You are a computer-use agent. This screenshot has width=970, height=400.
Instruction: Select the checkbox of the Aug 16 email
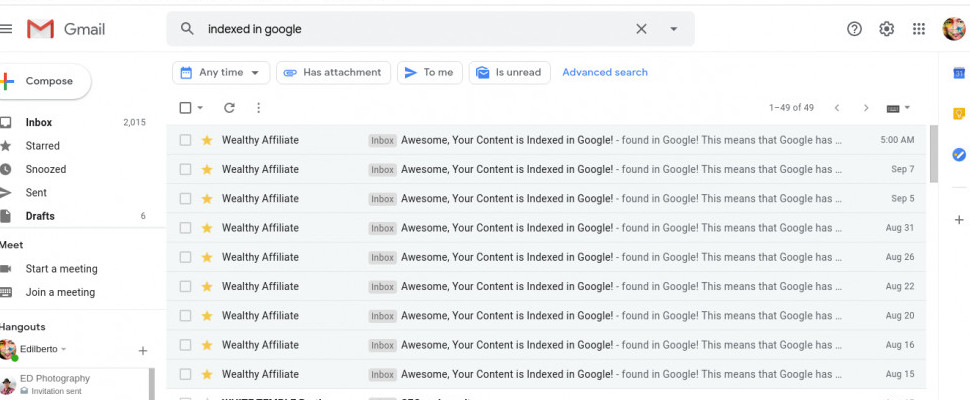(x=185, y=345)
